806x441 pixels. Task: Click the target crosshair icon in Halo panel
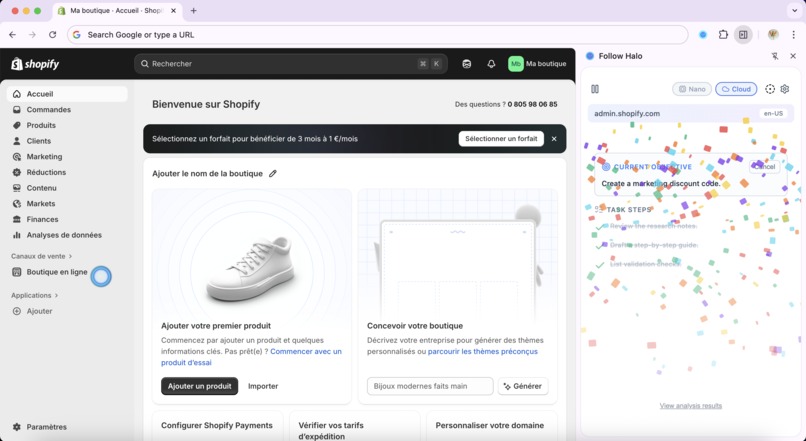tap(770, 89)
